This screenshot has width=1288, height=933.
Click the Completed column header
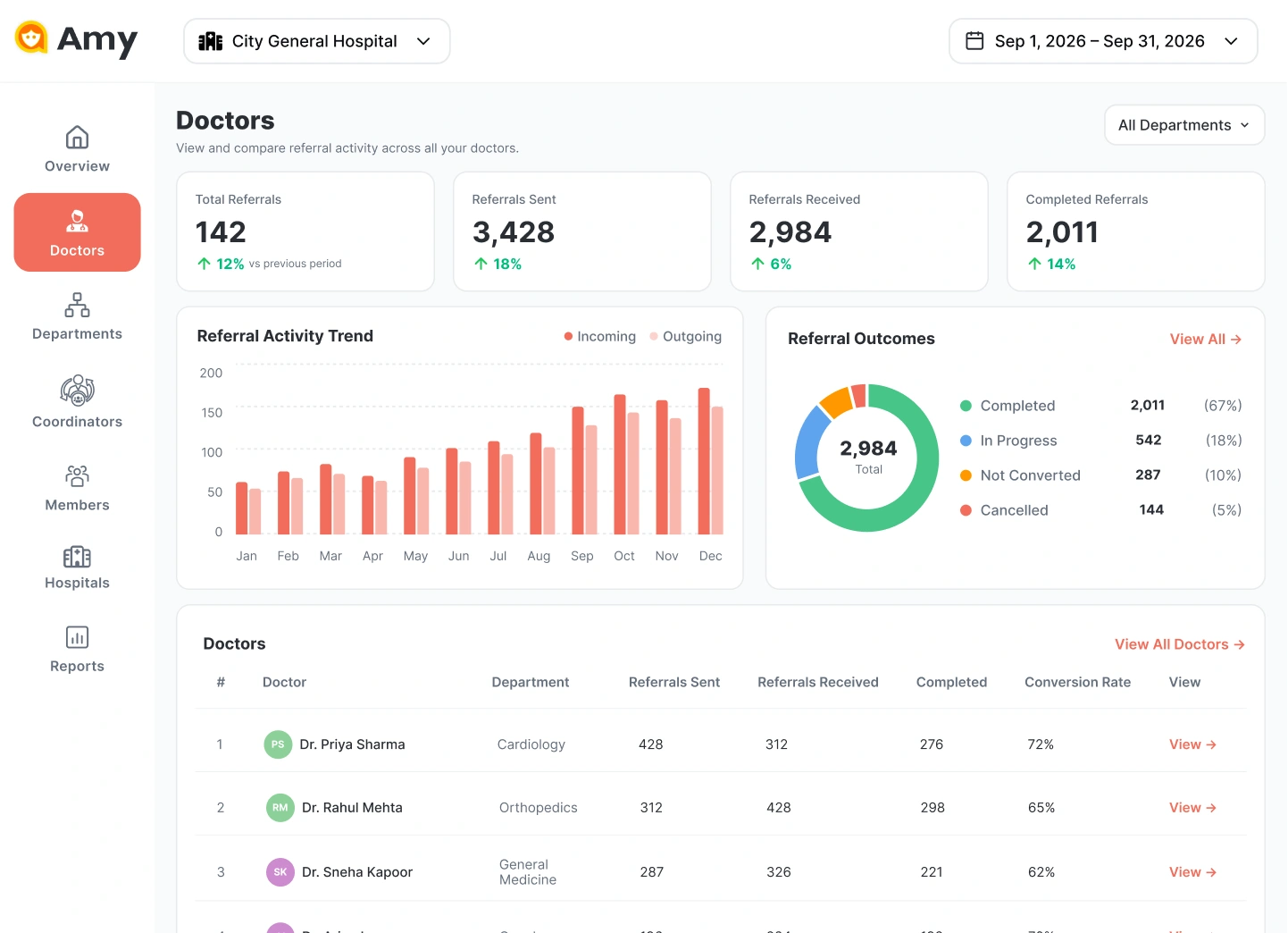951,682
